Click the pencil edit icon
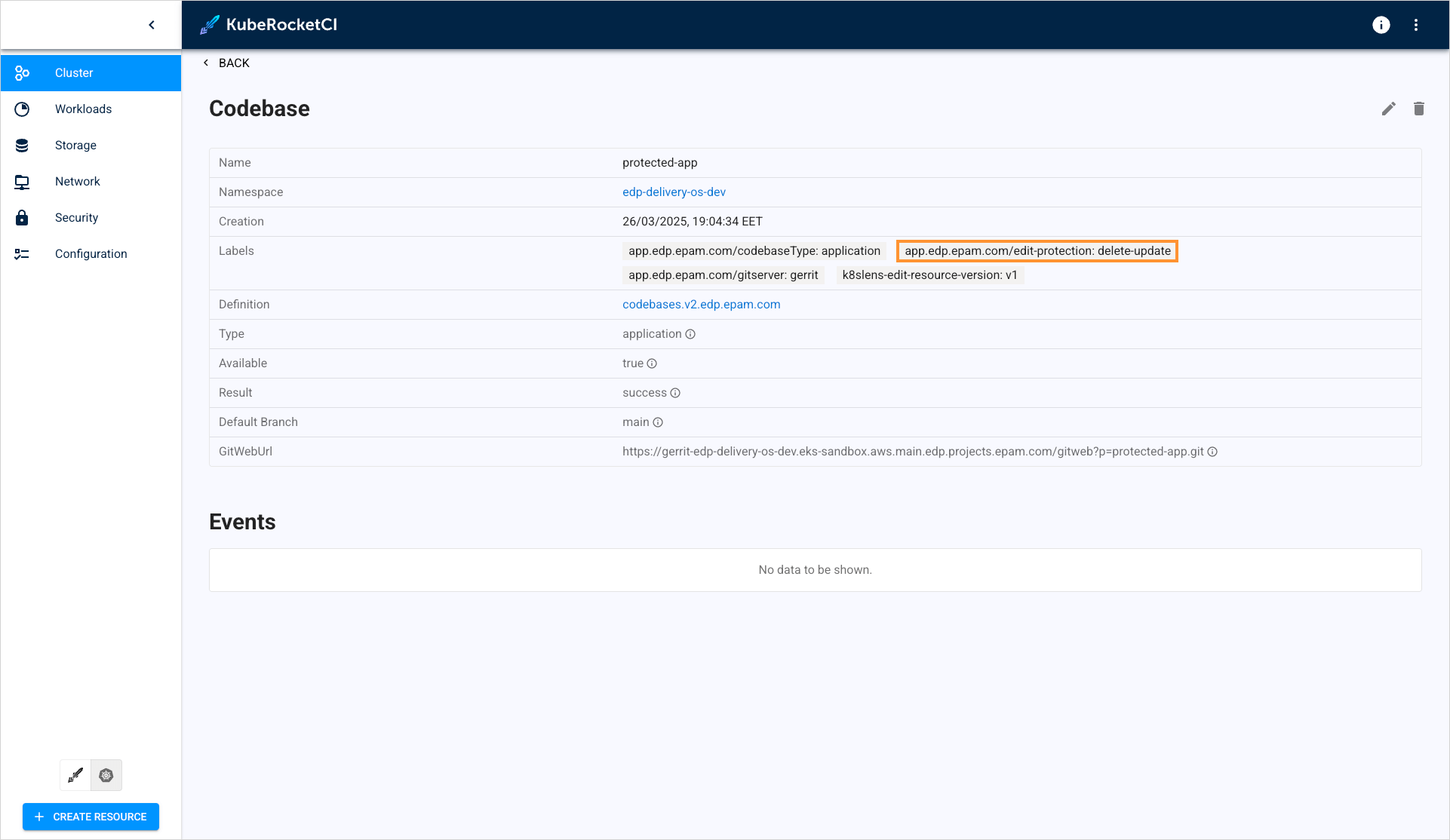Screen dimensions: 1450x840 coord(1388,109)
